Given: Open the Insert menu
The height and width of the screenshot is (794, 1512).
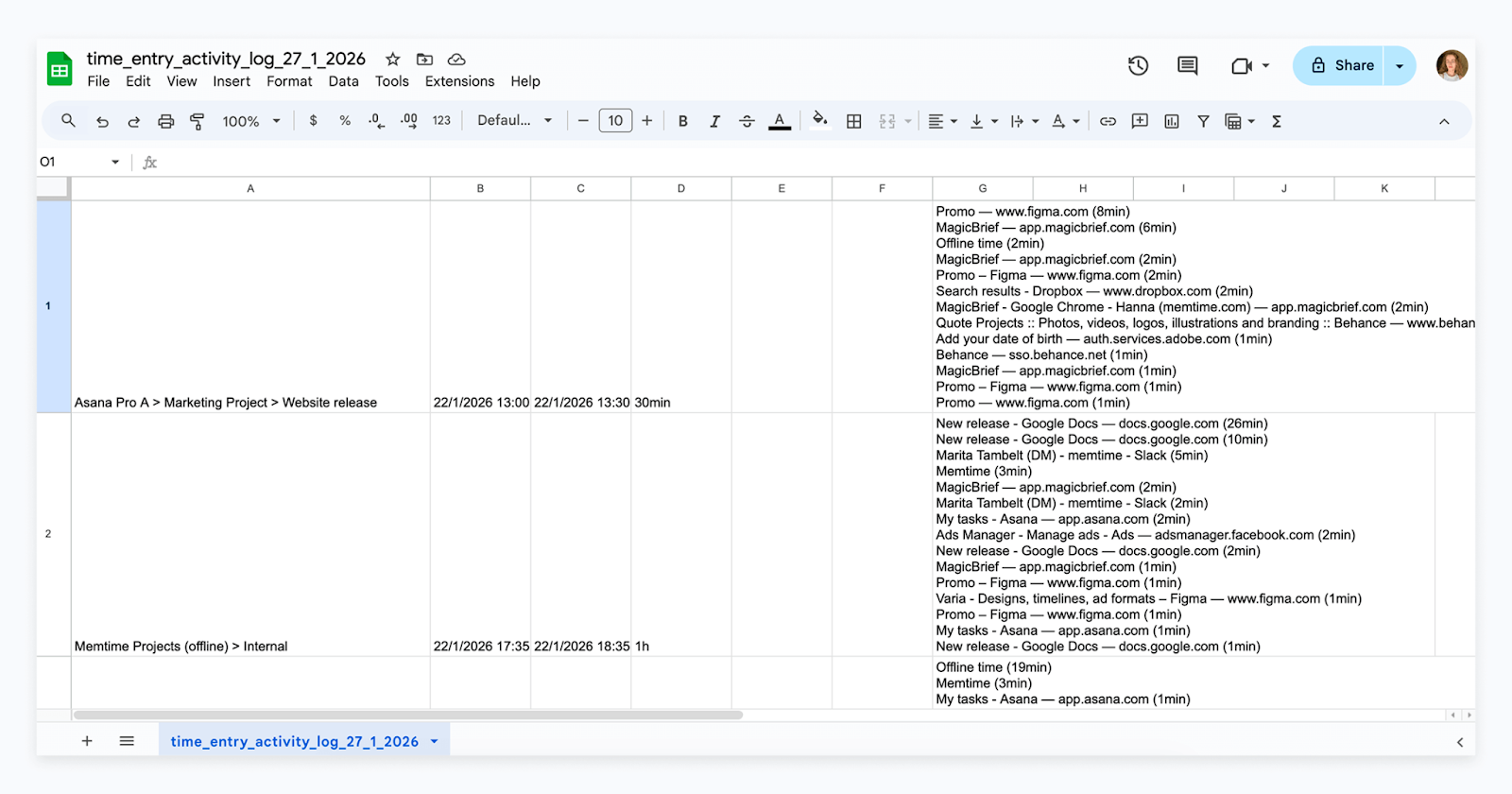Looking at the screenshot, I should coord(232,81).
